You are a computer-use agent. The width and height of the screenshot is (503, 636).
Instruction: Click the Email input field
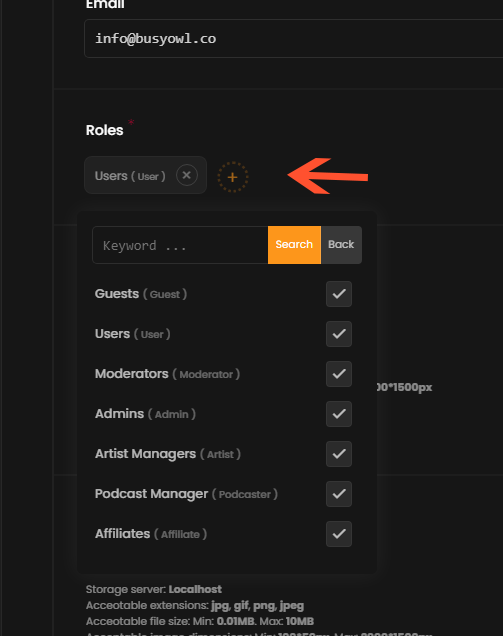click(x=294, y=39)
